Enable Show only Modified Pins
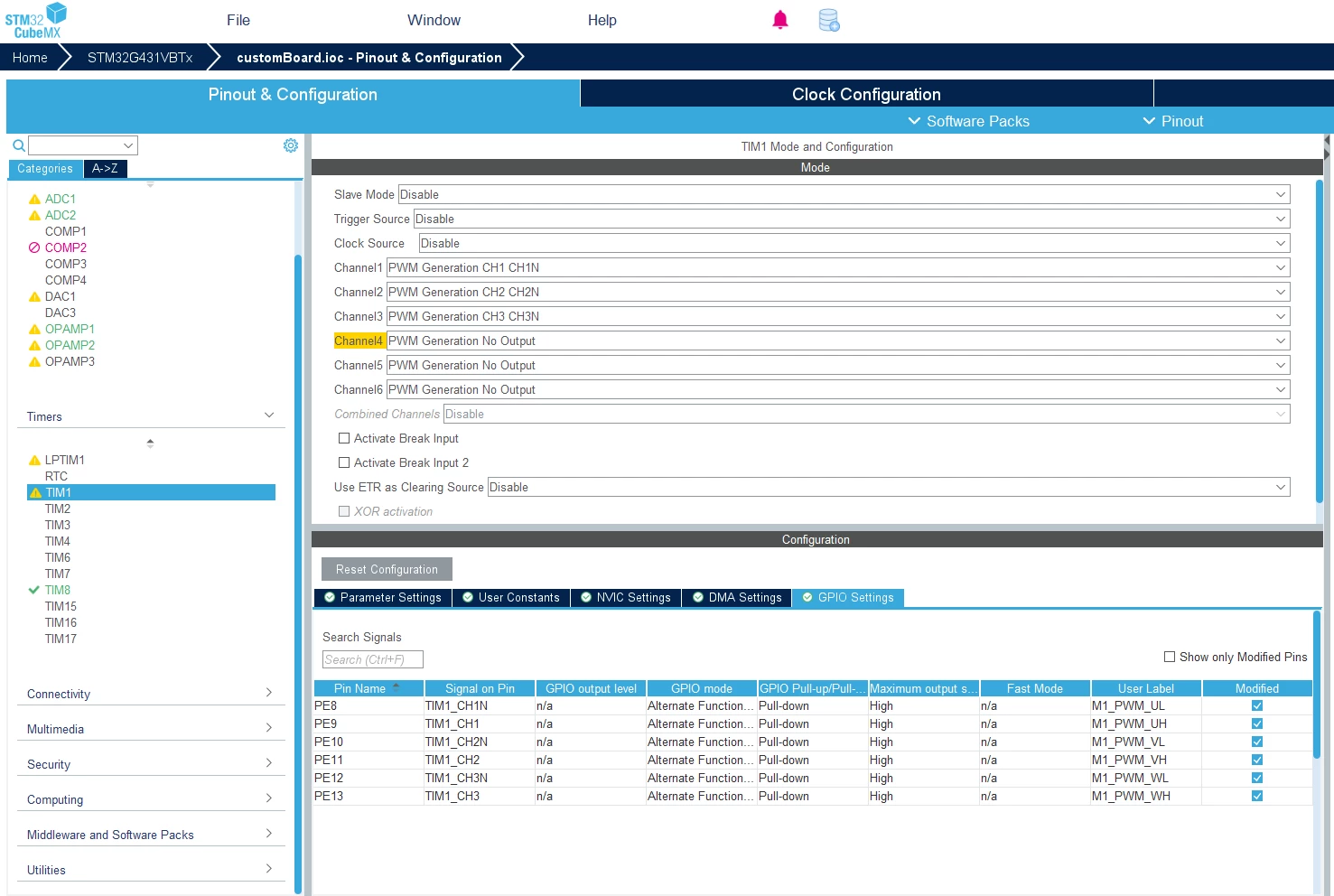This screenshot has width=1334, height=896. click(1170, 657)
